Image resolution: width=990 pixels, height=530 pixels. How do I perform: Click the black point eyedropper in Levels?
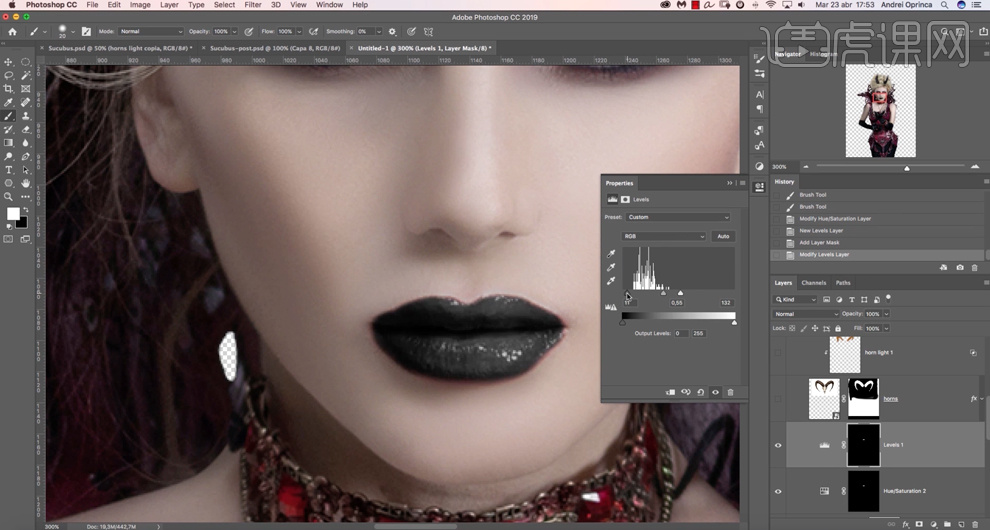(x=611, y=254)
